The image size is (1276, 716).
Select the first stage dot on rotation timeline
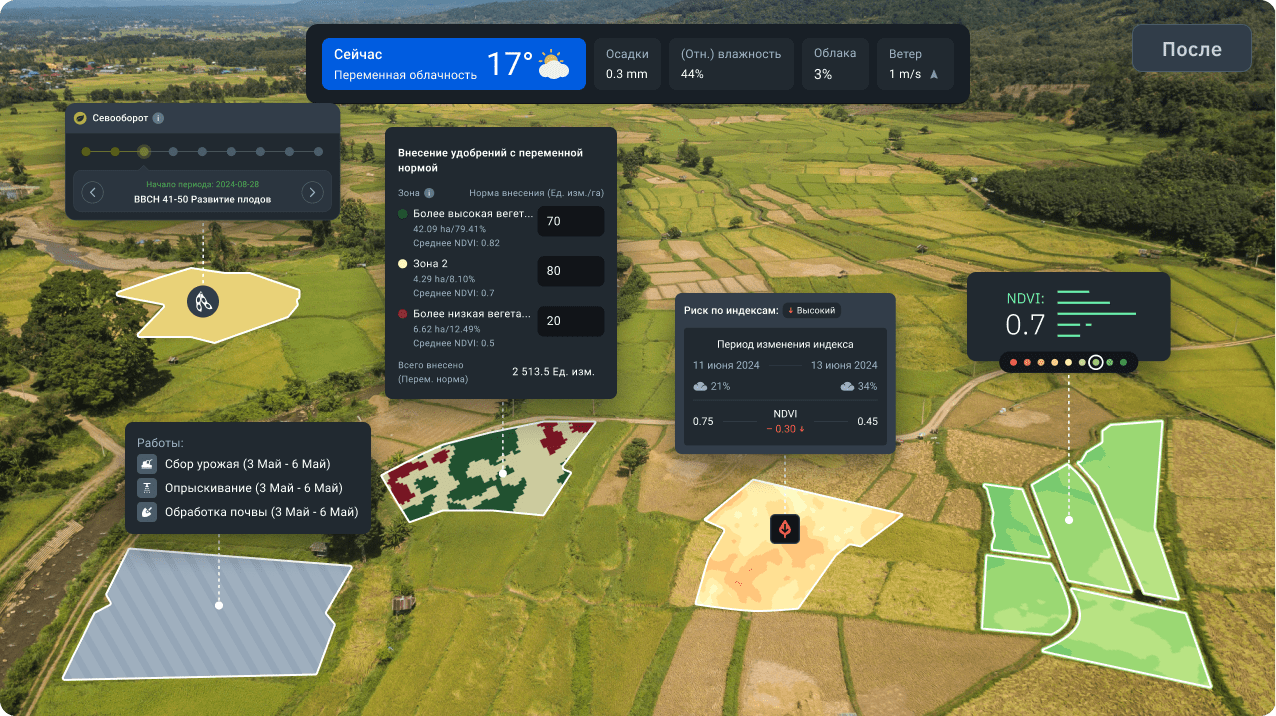86,152
